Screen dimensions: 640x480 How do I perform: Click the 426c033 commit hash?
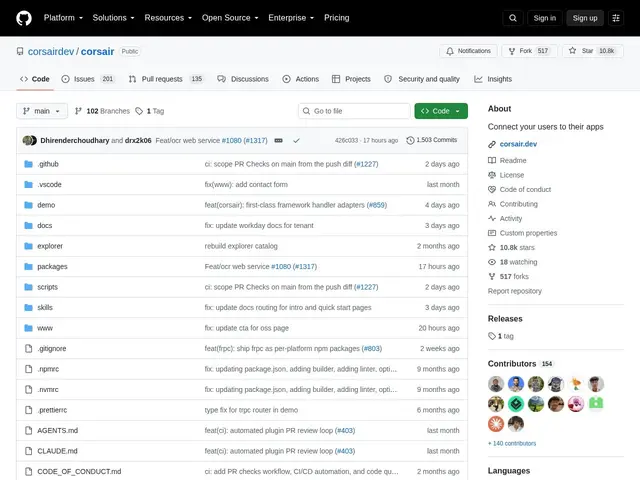(346, 140)
